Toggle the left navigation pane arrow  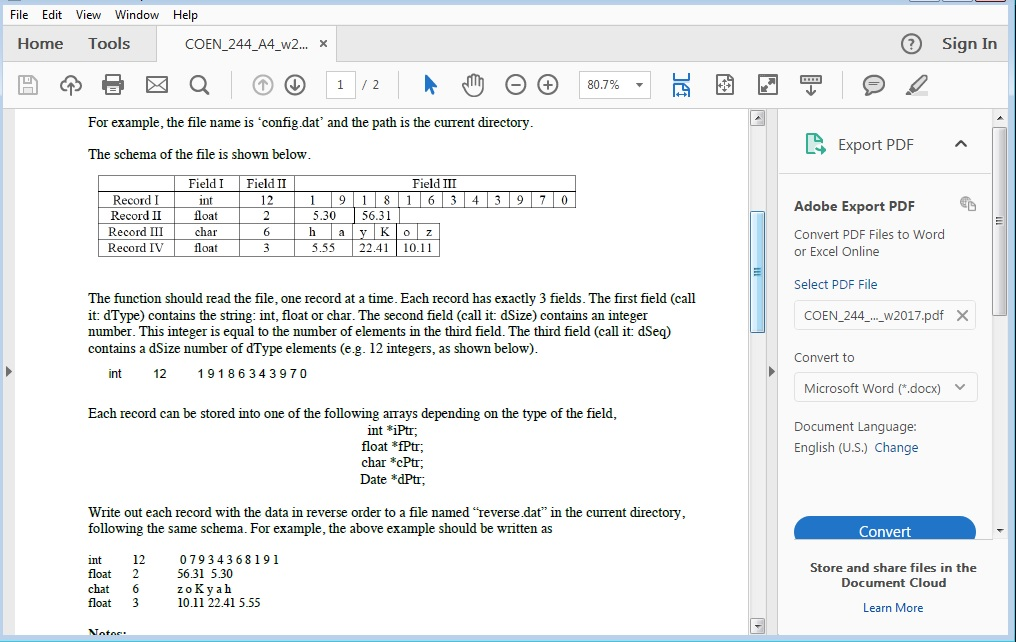(x=9, y=369)
